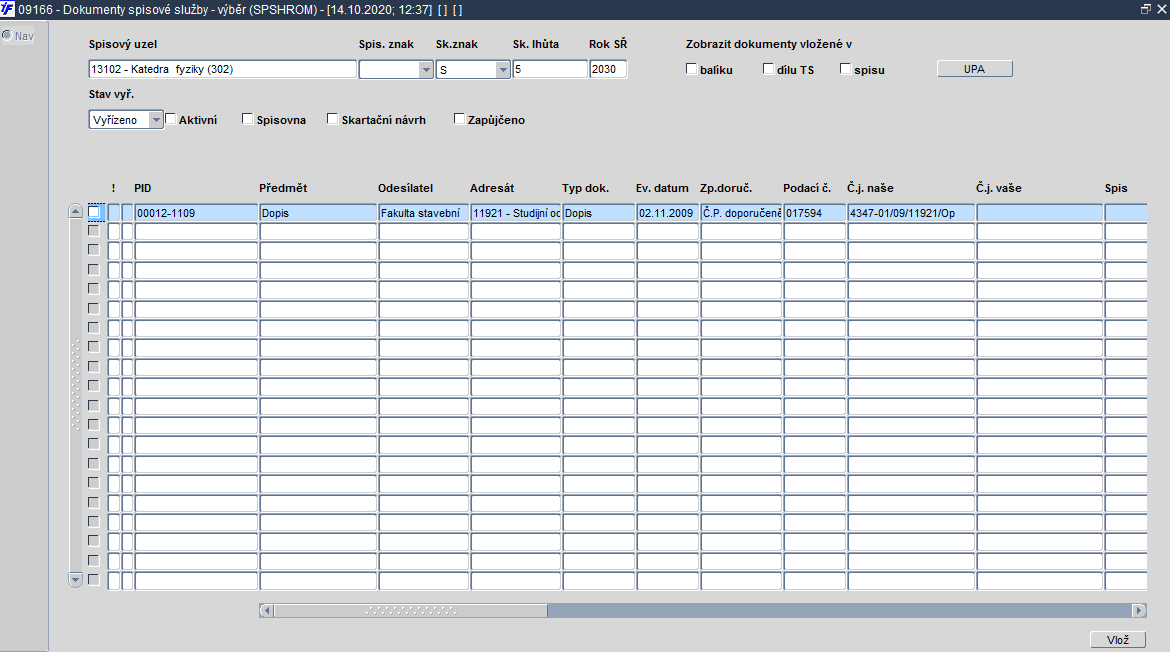
Task: Click the UPA button
Action: (975, 69)
